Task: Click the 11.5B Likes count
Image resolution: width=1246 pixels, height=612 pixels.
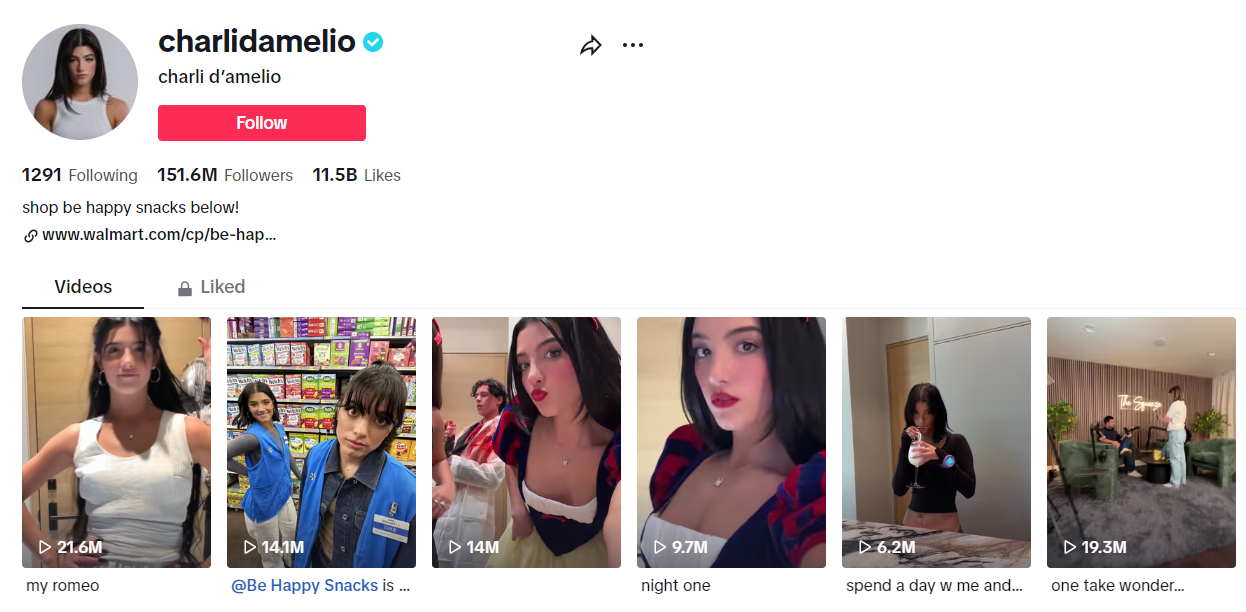Action: tap(357, 175)
